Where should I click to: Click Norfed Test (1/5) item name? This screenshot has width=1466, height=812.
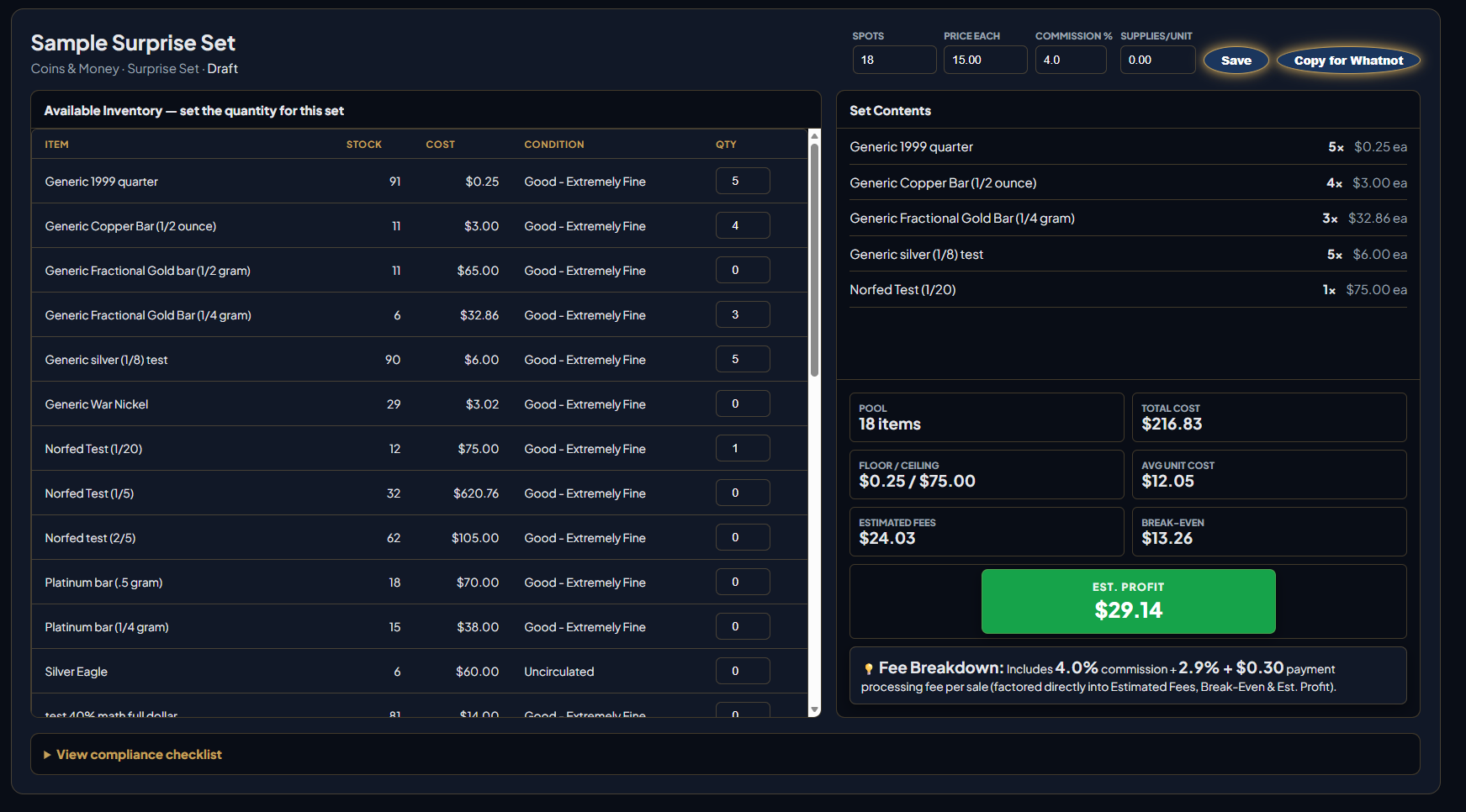[x=89, y=493]
